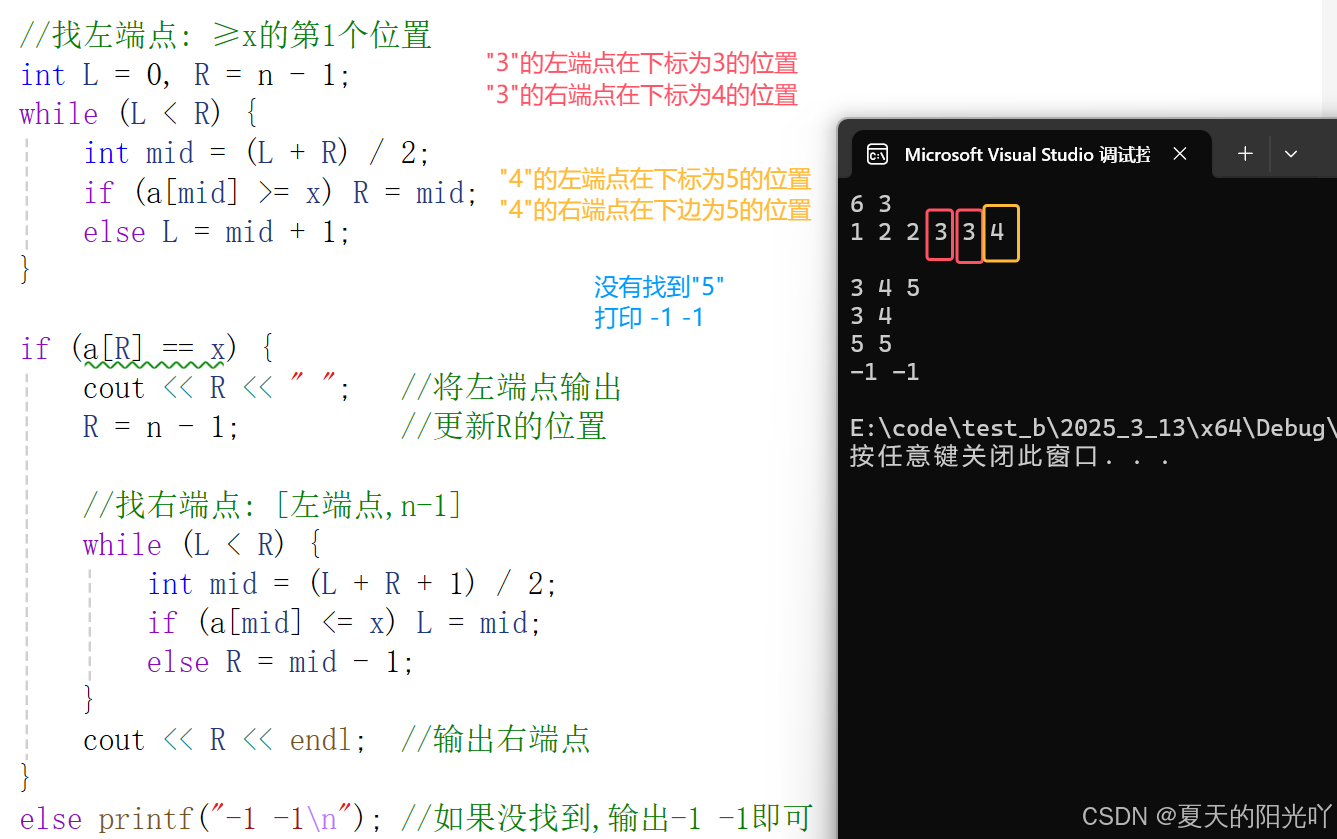
Task: Click the statement cout << R << endl;
Action: tap(225, 740)
